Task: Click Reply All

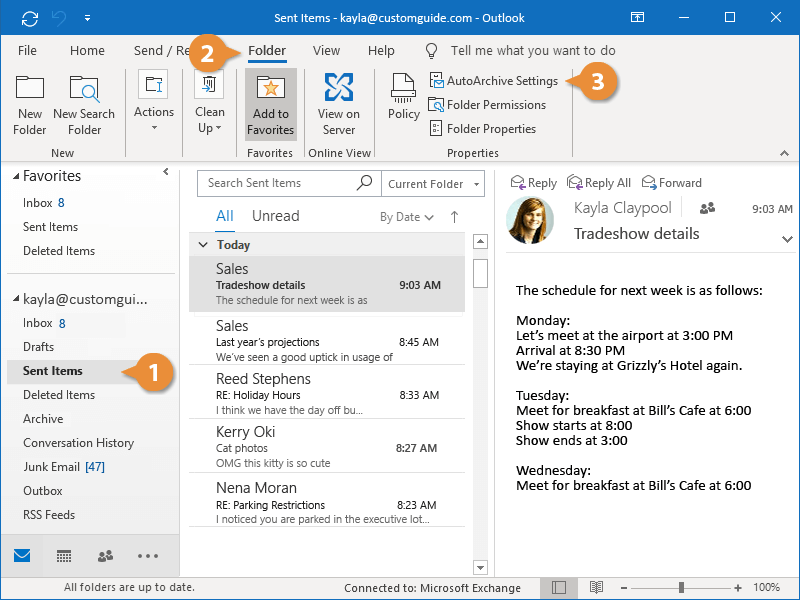Action: [x=599, y=182]
